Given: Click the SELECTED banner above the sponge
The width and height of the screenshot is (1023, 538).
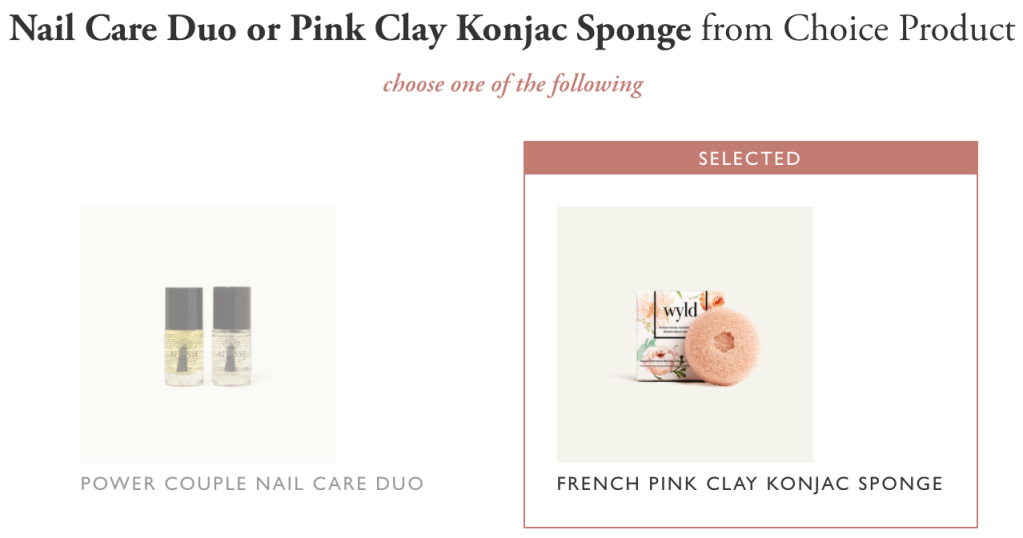Looking at the screenshot, I should [750, 158].
